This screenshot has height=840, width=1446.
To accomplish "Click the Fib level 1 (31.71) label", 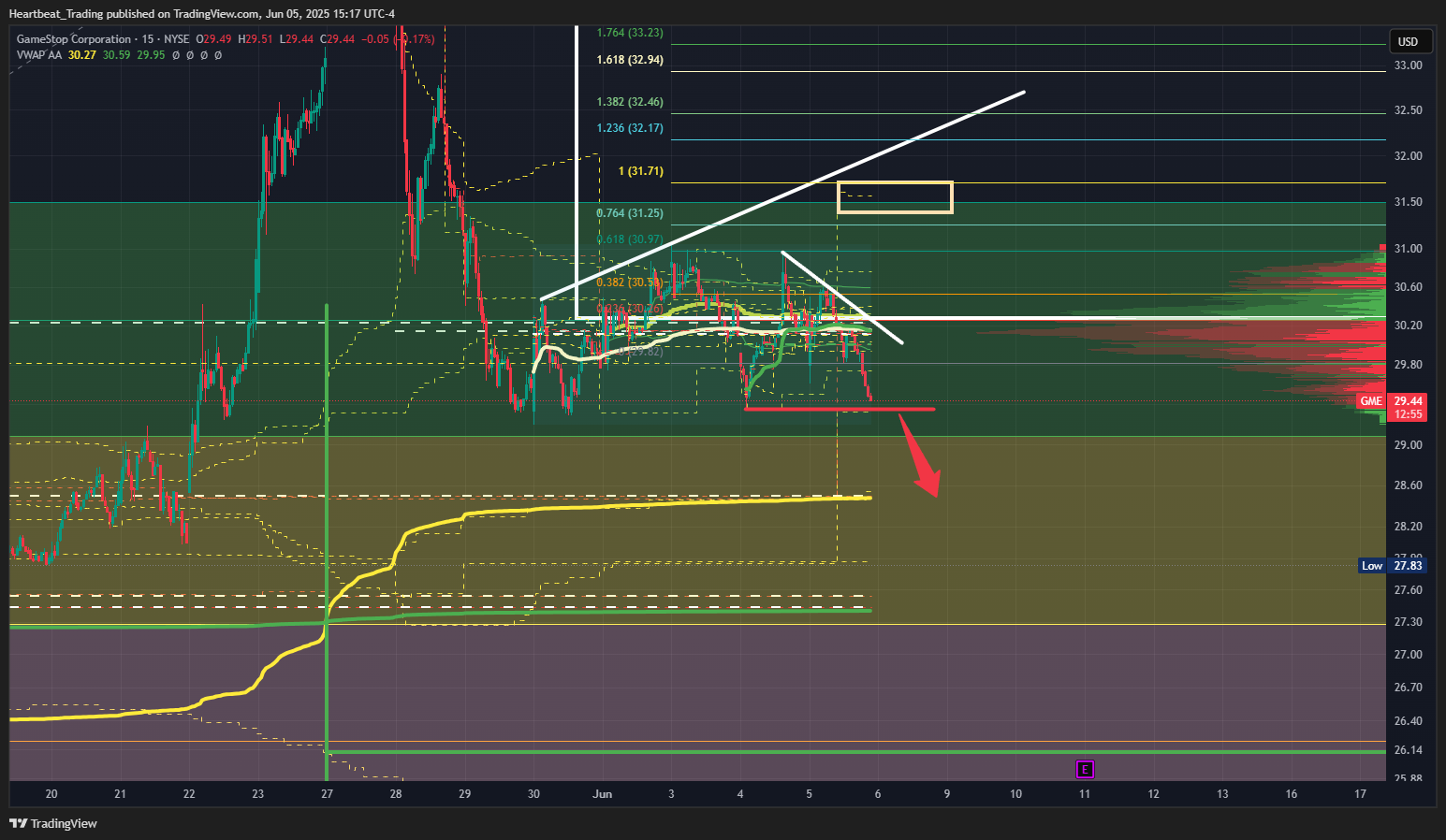I will point(640,172).
